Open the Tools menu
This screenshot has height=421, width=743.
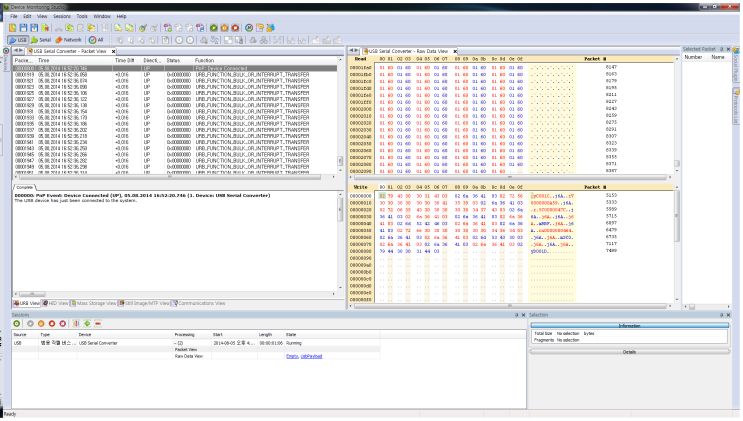click(82, 17)
